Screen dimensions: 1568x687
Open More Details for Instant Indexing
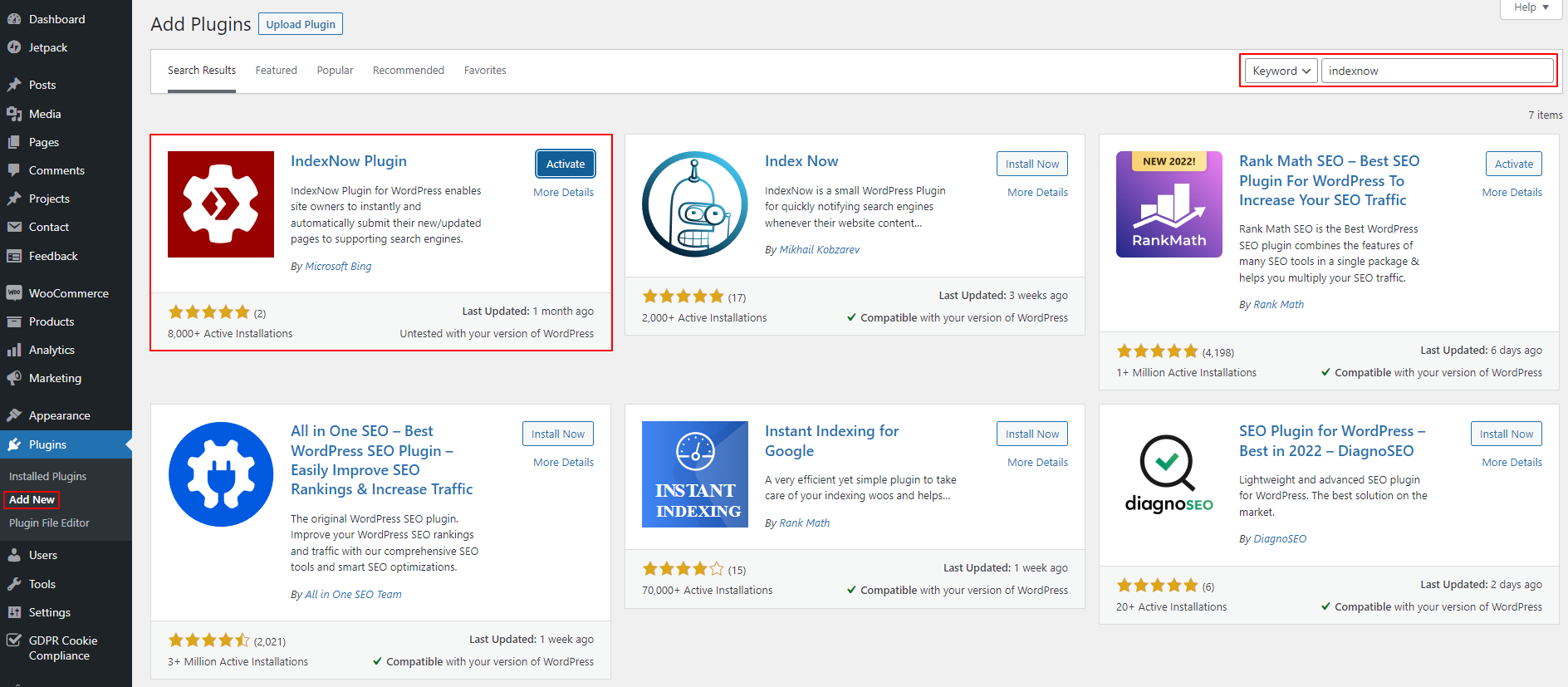click(1038, 462)
